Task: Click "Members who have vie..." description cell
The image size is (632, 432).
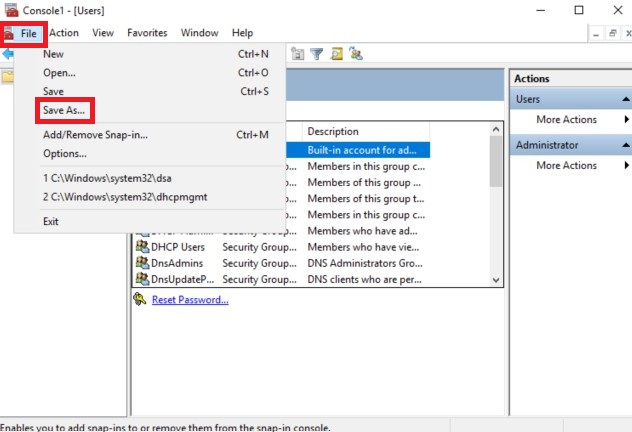Action: click(x=363, y=247)
